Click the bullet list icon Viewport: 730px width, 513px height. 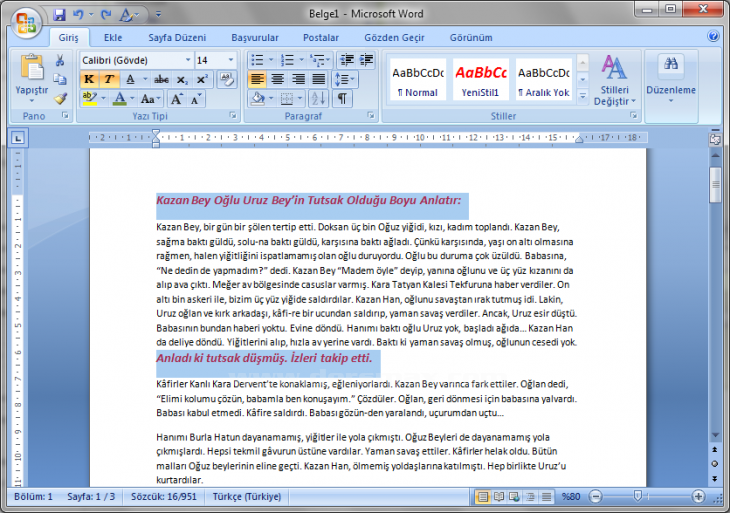[256, 60]
